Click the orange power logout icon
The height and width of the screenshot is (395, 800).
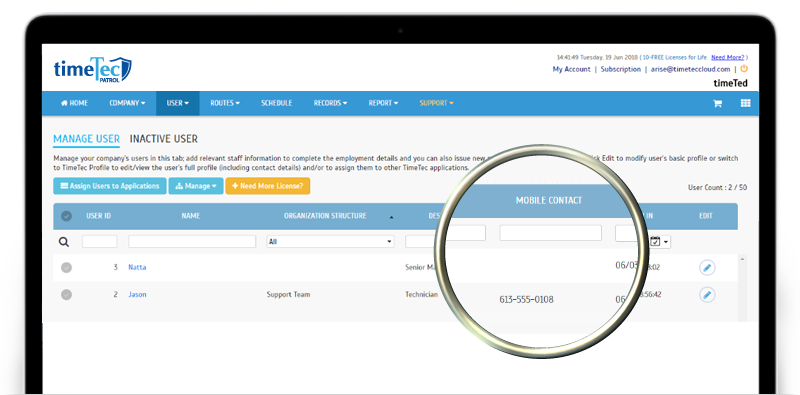pos(744,68)
